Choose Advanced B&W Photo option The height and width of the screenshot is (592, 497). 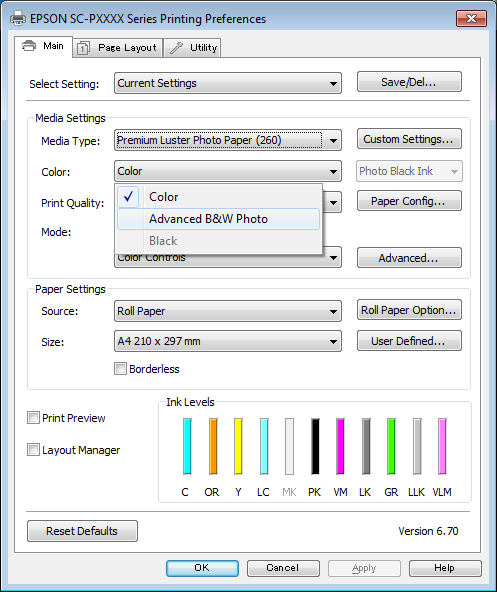pyautogui.click(x=218, y=219)
